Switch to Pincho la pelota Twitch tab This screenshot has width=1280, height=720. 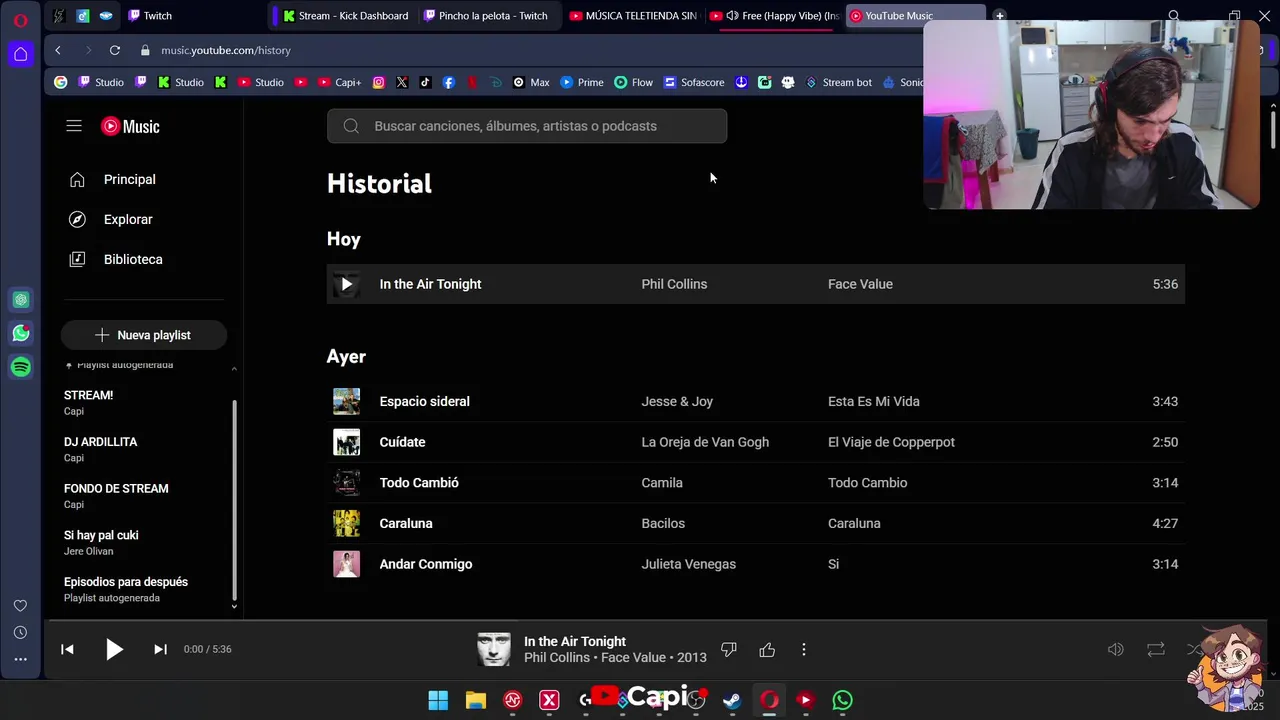(x=486, y=16)
